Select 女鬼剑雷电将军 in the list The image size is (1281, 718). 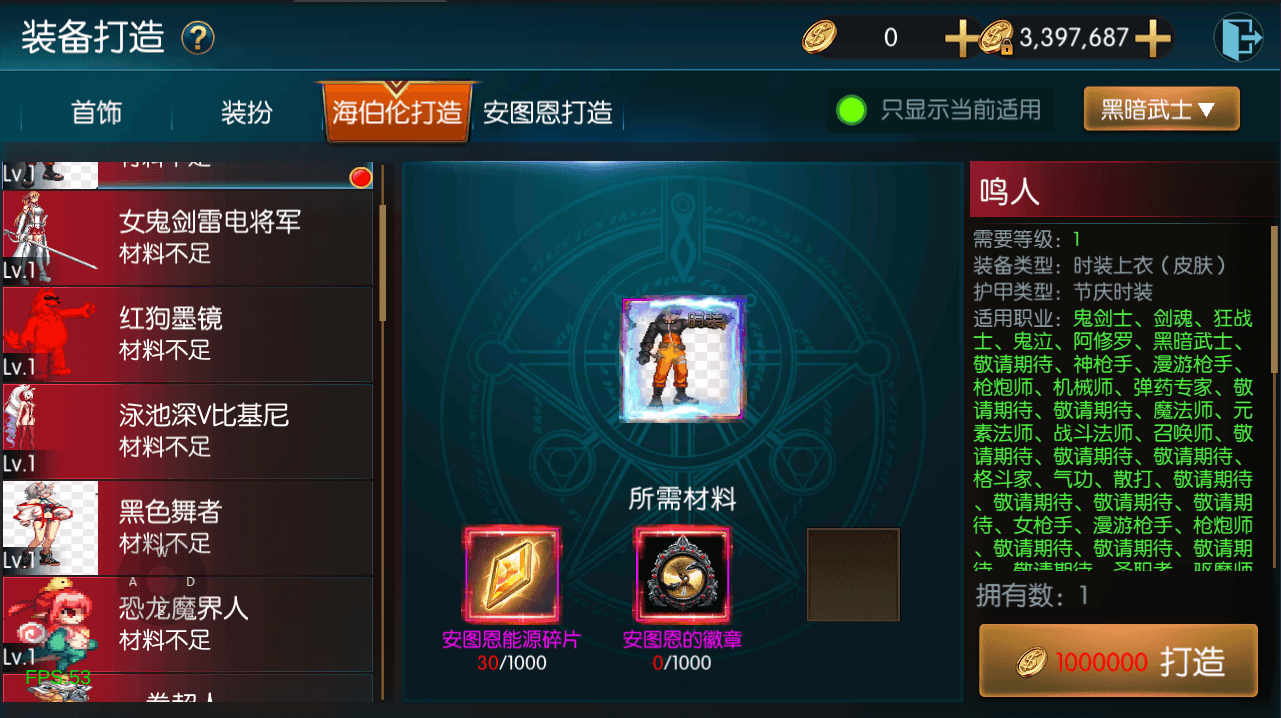(188, 237)
